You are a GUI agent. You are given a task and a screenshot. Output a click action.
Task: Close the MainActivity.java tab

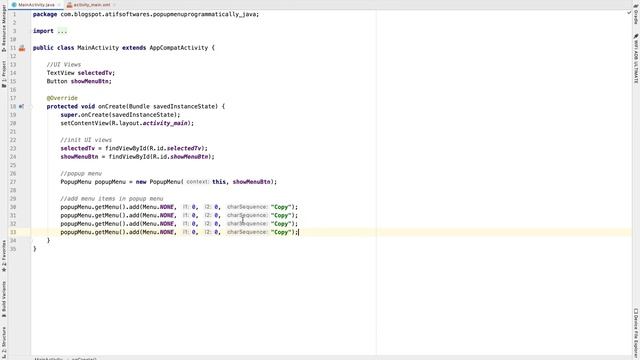pyautogui.click(x=59, y=4)
